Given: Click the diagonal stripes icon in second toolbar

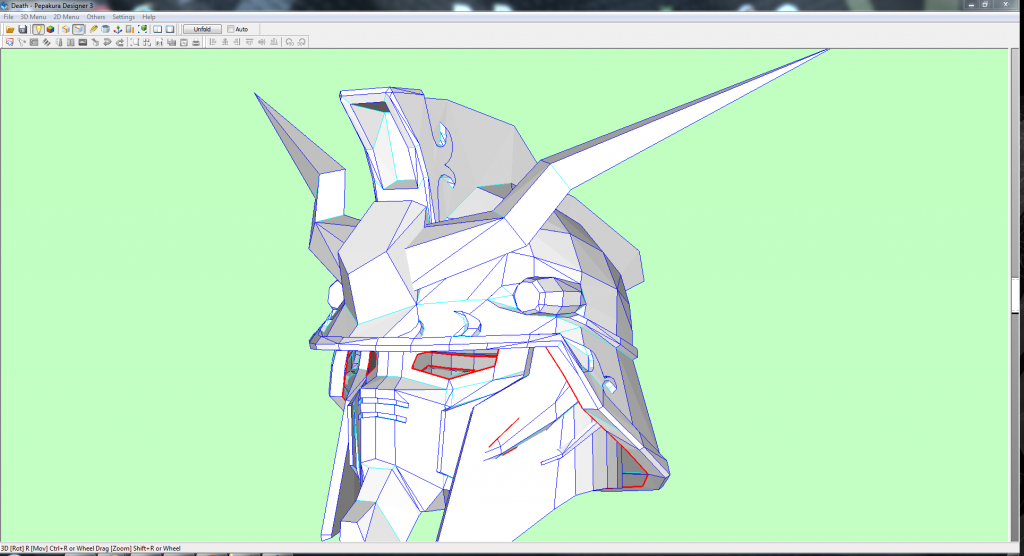Looking at the screenshot, I should click(46, 42).
